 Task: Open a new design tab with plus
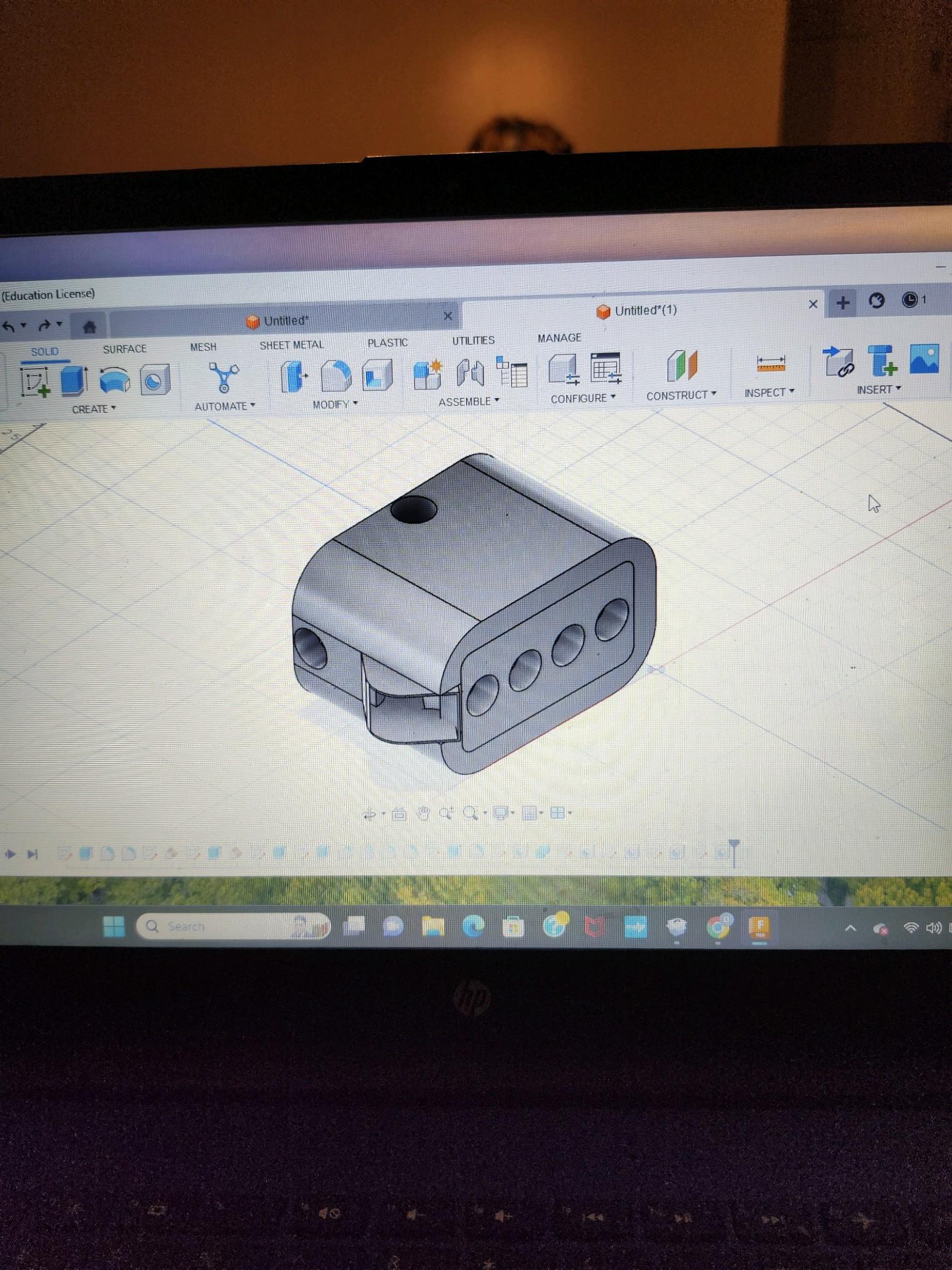coord(843,302)
